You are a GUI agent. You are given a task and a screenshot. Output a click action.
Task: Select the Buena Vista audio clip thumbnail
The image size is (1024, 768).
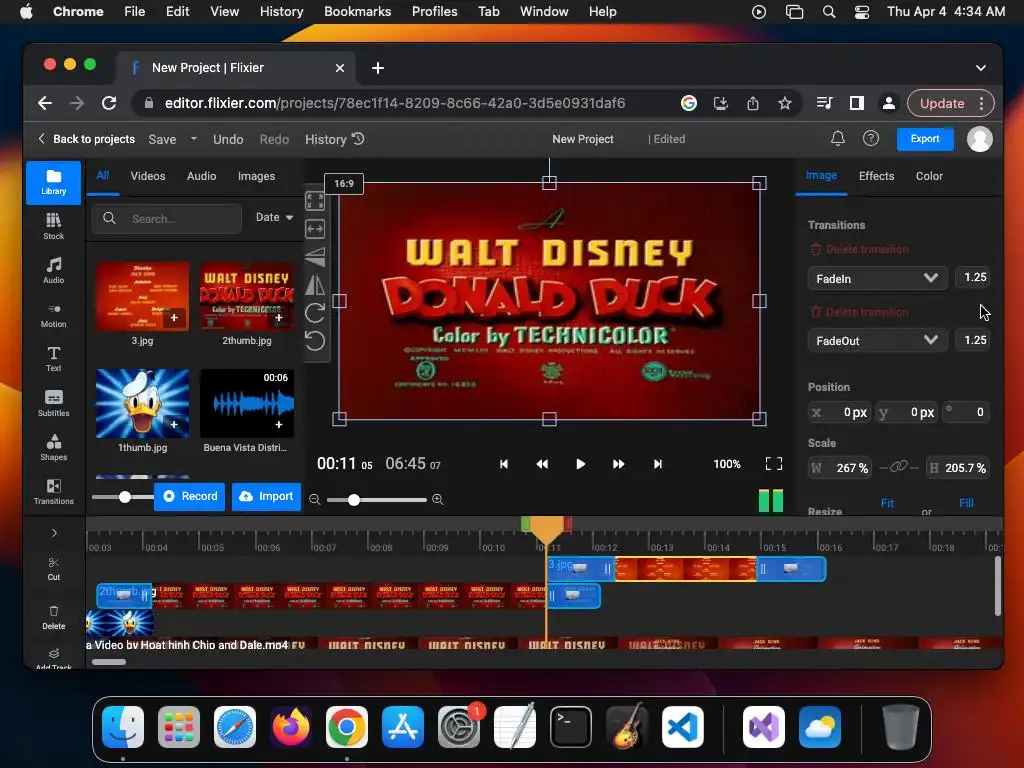(x=247, y=403)
